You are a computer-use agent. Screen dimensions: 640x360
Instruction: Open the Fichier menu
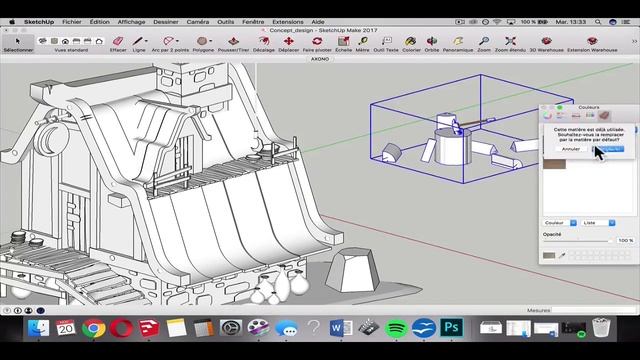[71, 22]
